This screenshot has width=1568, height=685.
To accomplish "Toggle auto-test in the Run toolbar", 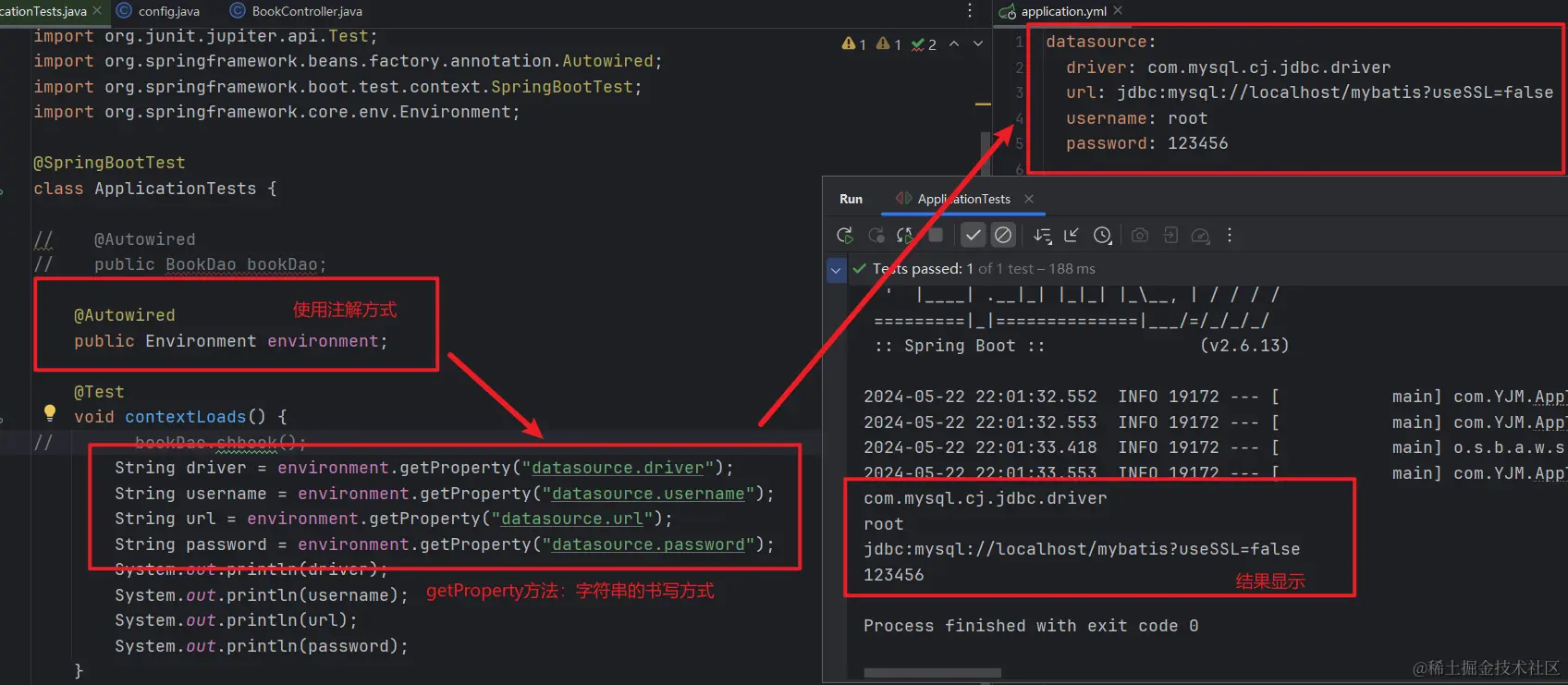I will coord(905,236).
